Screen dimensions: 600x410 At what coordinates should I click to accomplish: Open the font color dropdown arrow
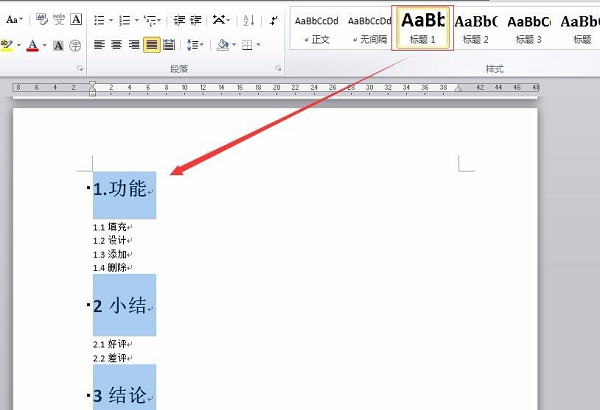click(x=44, y=46)
